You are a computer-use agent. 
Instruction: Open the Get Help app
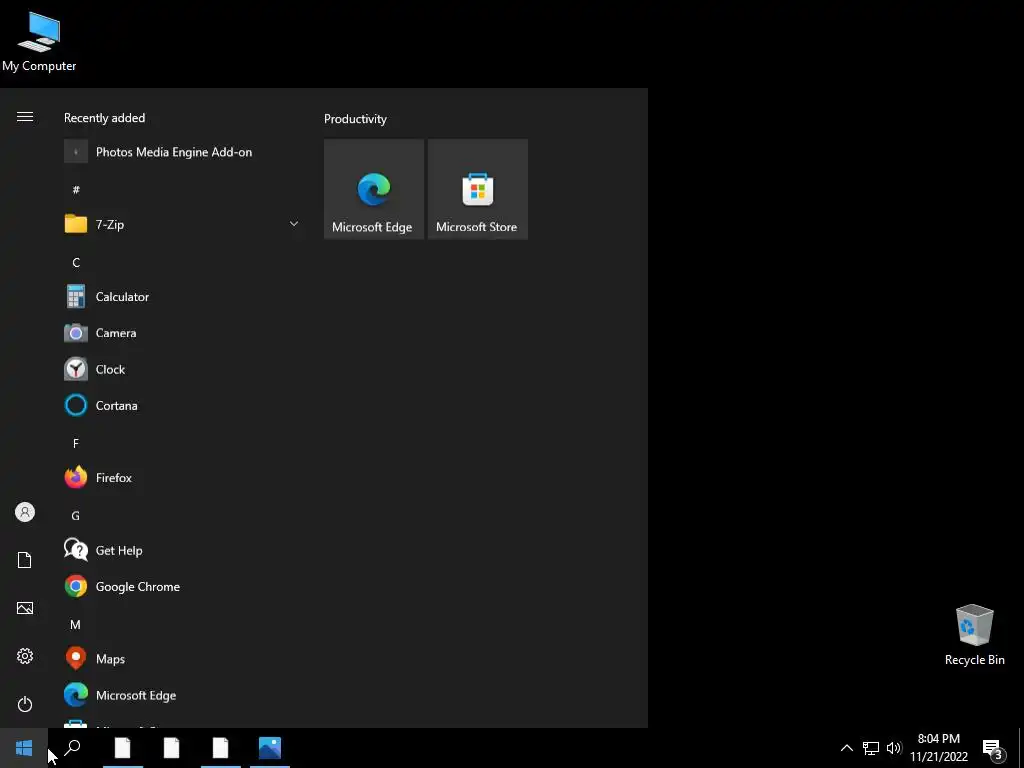click(x=183, y=551)
